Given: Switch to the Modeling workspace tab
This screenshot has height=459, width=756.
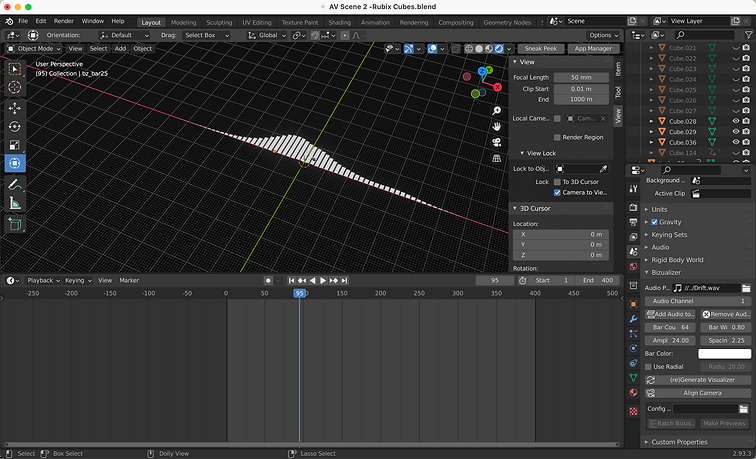Looking at the screenshot, I should pyautogui.click(x=183, y=22).
